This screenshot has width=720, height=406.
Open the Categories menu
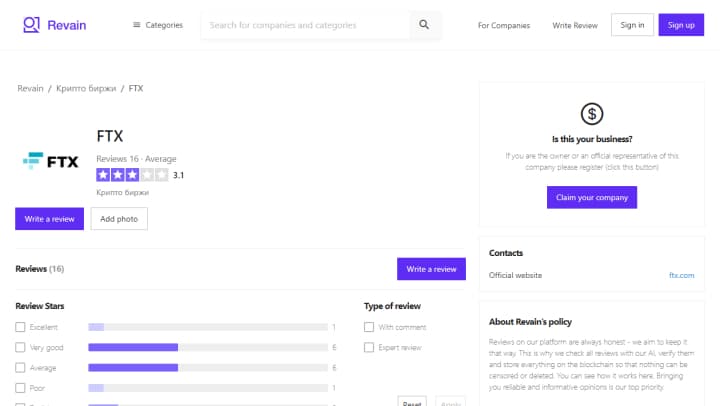158,25
